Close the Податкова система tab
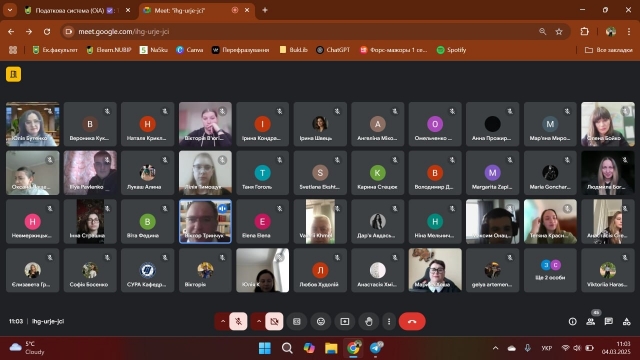Screen dimensions: 640x360 coord(128,11)
